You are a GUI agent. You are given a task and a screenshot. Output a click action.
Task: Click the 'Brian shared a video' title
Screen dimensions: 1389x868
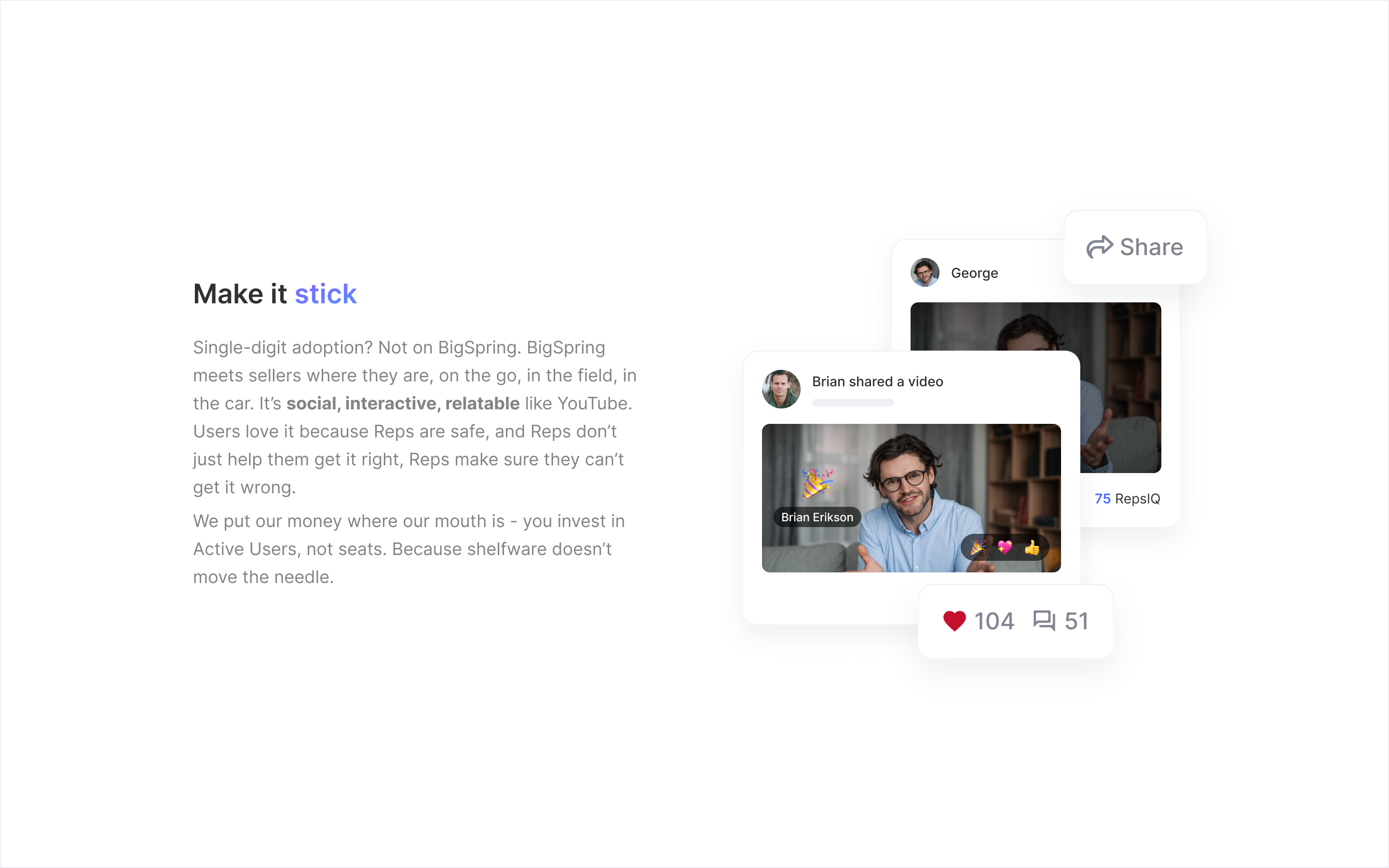coord(877,382)
